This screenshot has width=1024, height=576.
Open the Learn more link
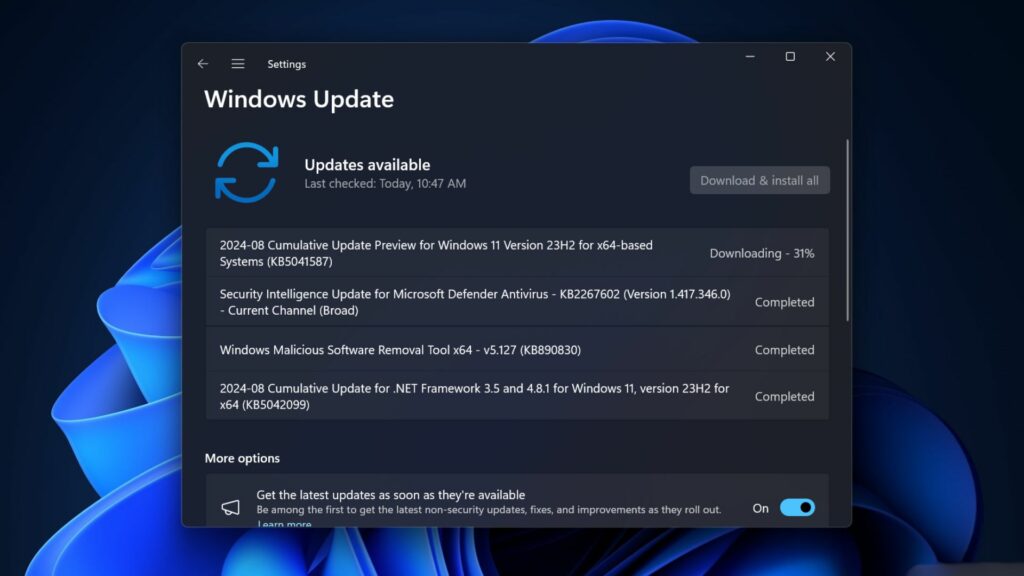(x=283, y=524)
